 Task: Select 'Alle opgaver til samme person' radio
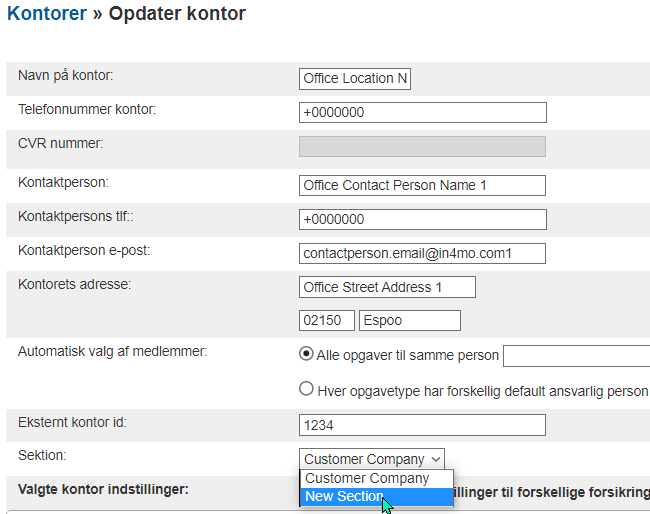tap(308, 355)
